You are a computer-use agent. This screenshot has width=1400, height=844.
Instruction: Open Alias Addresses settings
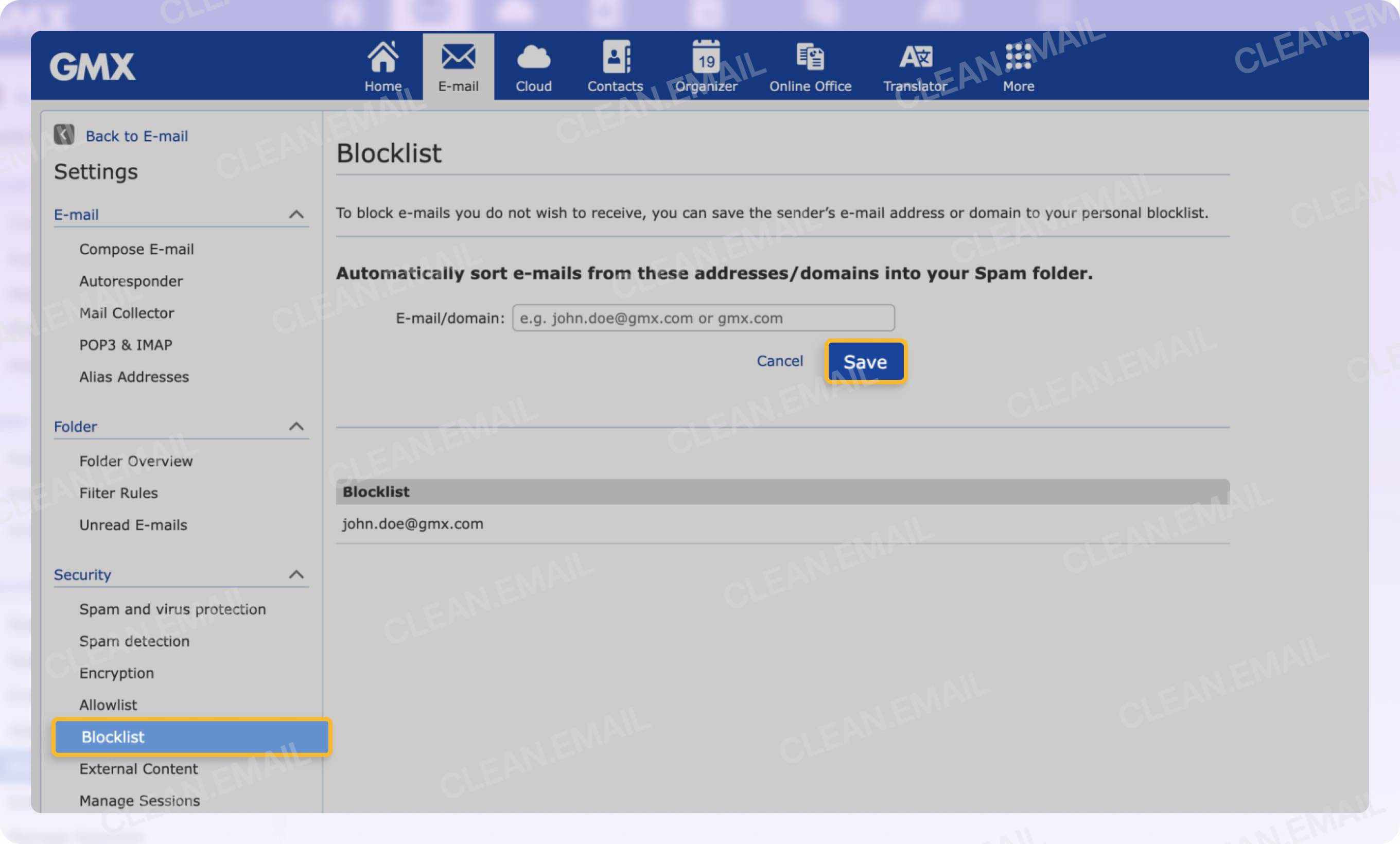pyautogui.click(x=134, y=377)
